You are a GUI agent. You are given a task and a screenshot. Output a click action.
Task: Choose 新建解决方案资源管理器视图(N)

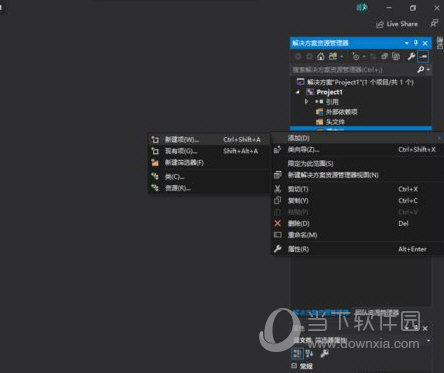pos(358,175)
